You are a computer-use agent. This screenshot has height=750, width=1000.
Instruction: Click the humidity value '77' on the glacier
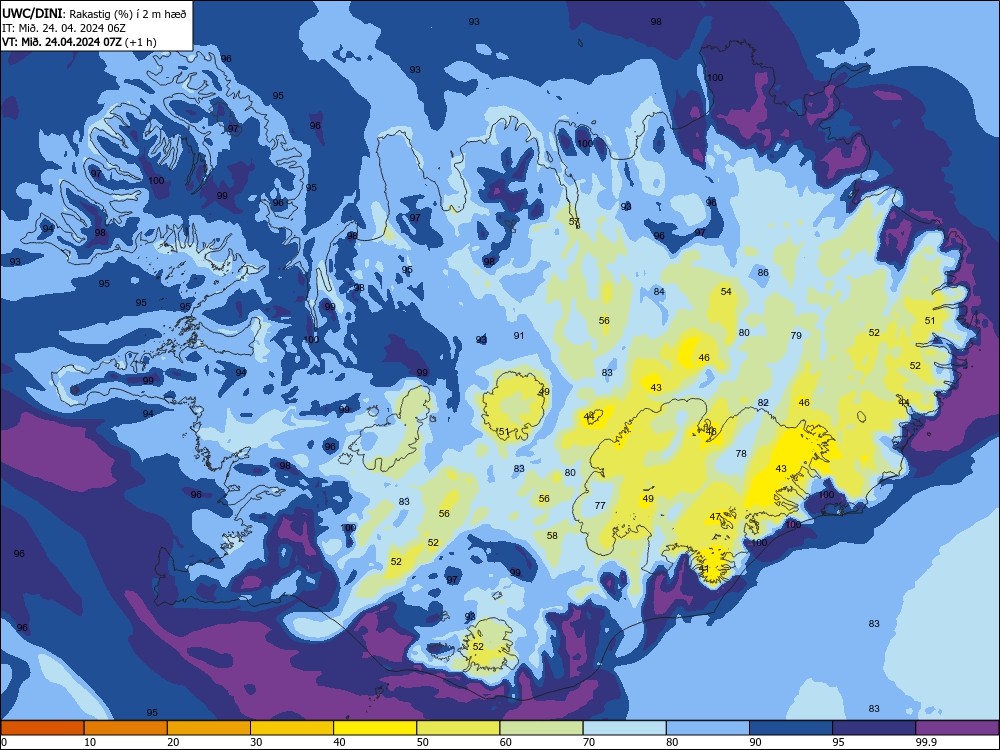click(x=599, y=505)
